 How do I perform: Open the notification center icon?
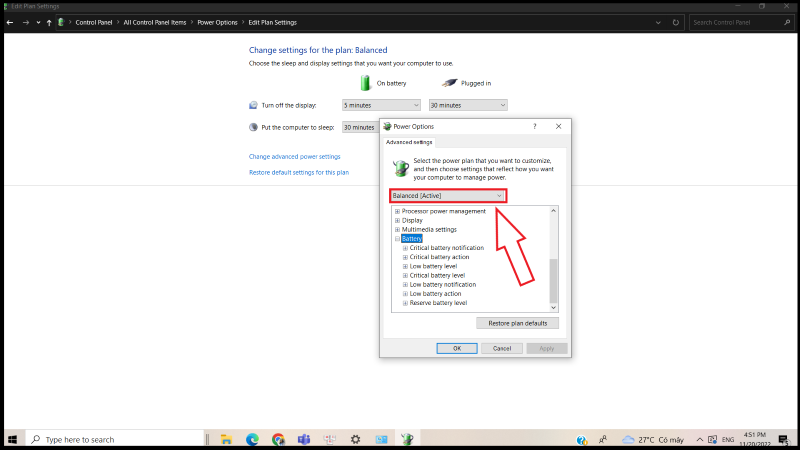(784, 439)
